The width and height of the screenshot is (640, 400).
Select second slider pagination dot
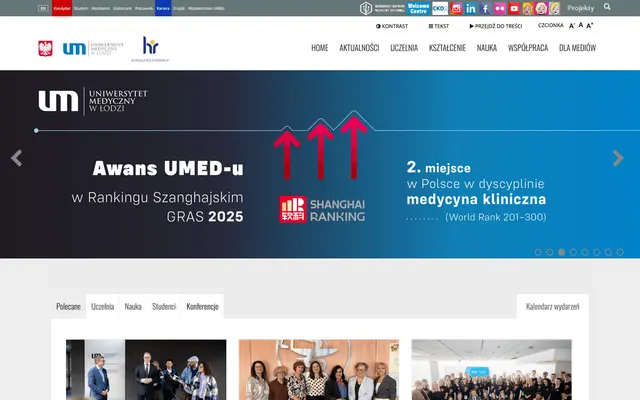[550, 252]
